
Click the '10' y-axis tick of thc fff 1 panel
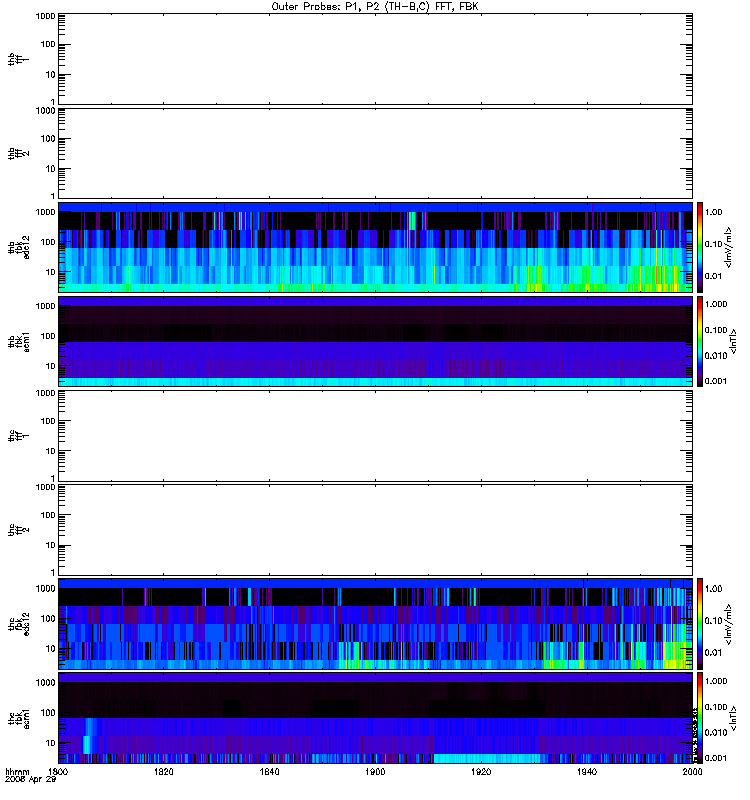[x=51, y=451]
